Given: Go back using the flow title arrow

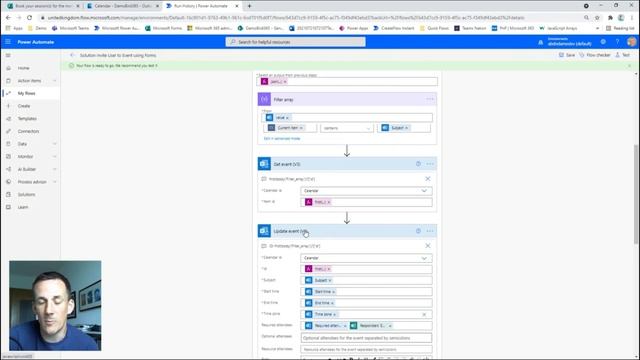Looking at the screenshot, I should pos(73,55).
